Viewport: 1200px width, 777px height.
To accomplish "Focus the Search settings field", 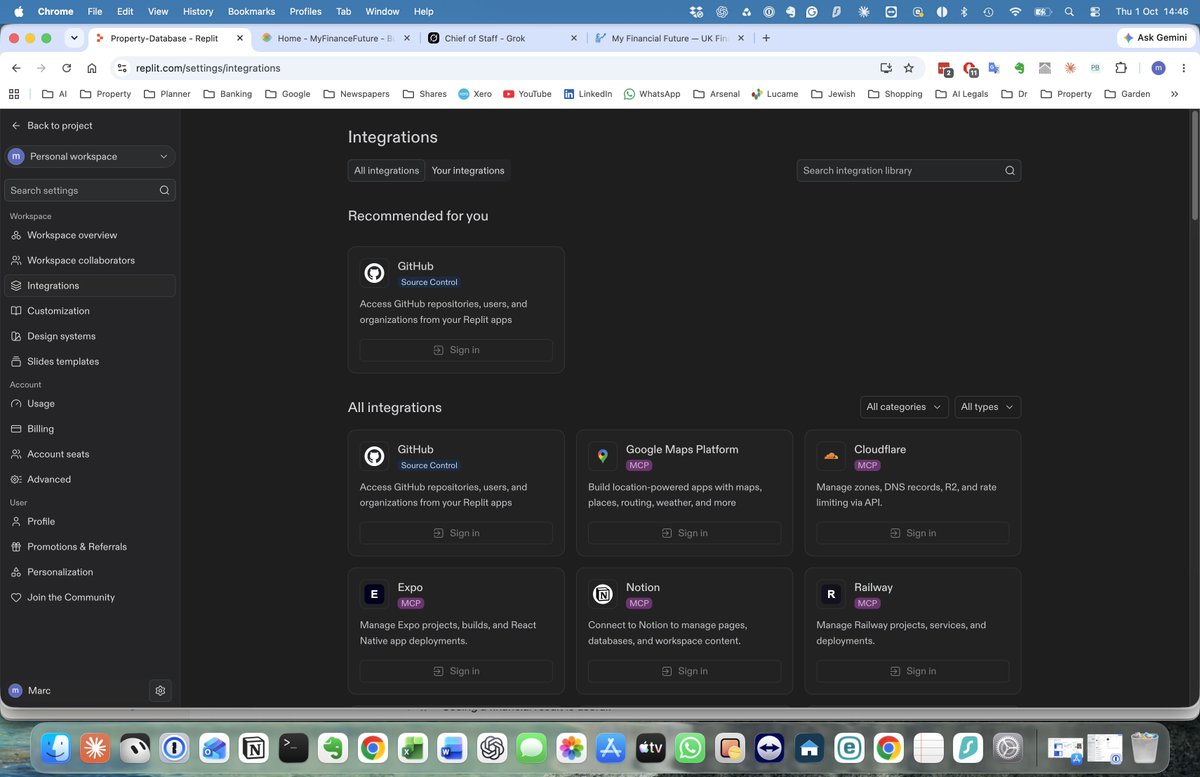I will [90, 190].
